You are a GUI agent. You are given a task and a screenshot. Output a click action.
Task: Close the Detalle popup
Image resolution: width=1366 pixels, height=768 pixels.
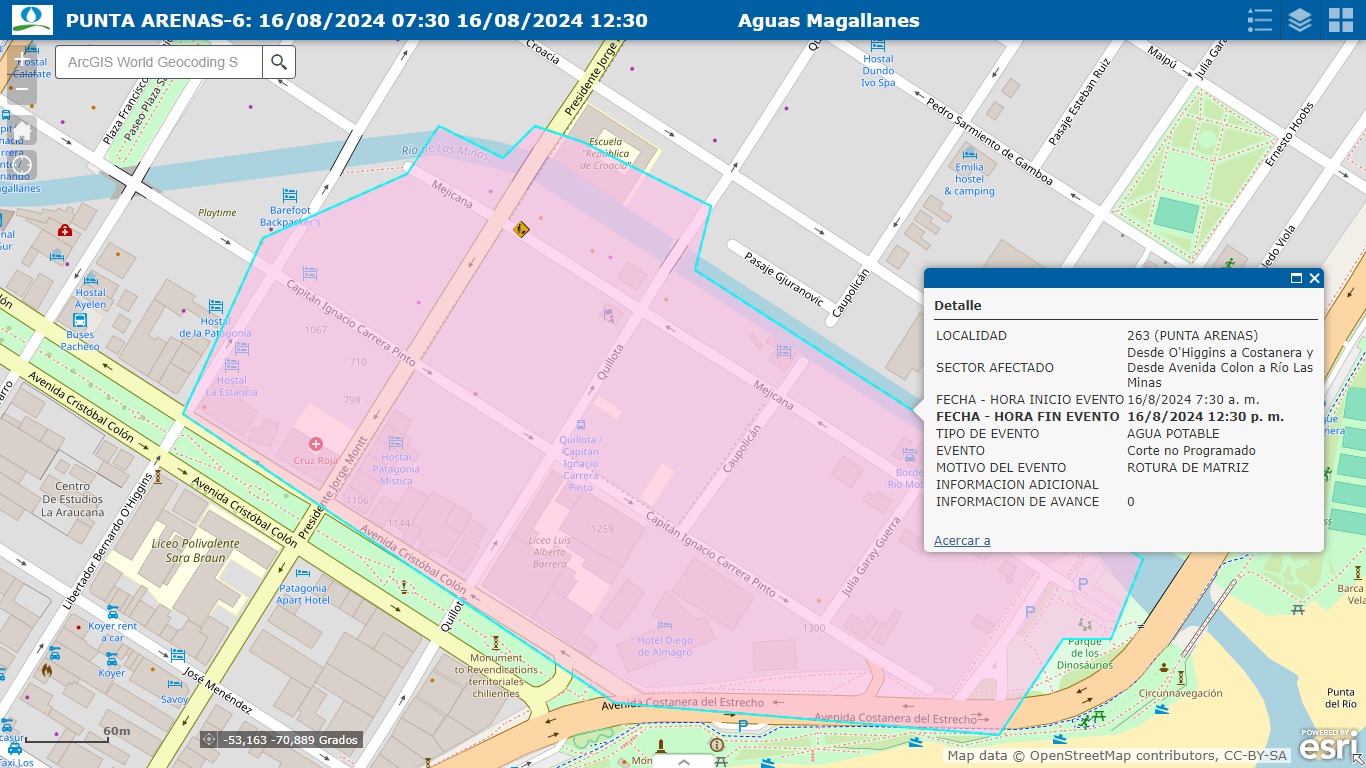tap(1315, 279)
